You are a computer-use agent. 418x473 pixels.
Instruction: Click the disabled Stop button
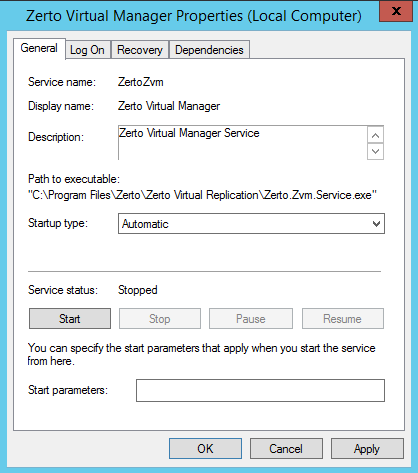click(x=160, y=319)
